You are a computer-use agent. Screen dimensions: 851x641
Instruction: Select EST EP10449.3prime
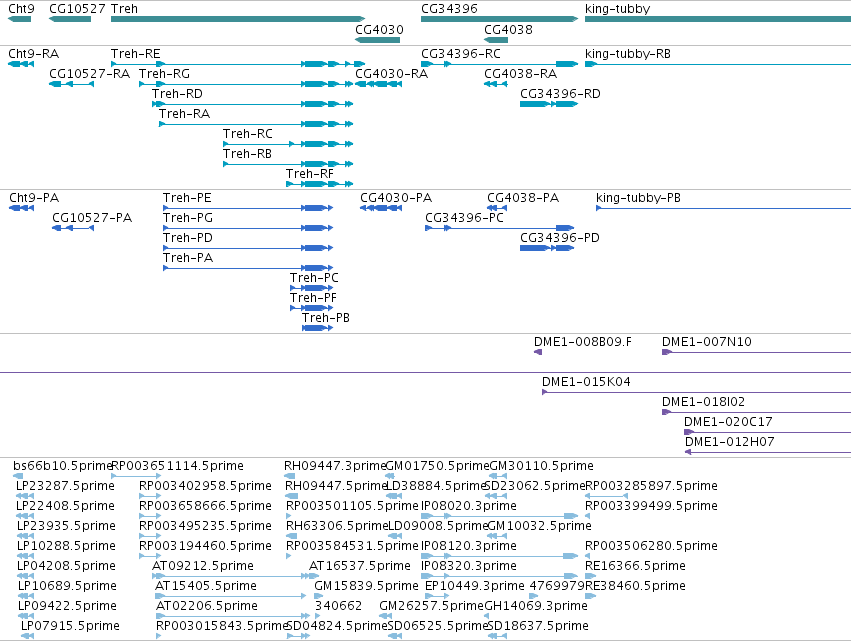coord(437,596)
